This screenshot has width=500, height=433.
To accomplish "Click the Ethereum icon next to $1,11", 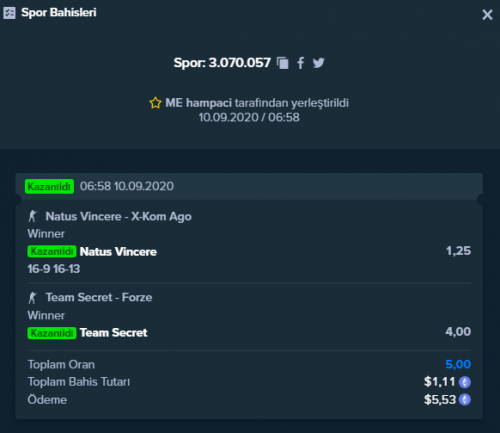I will (x=465, y=382).
